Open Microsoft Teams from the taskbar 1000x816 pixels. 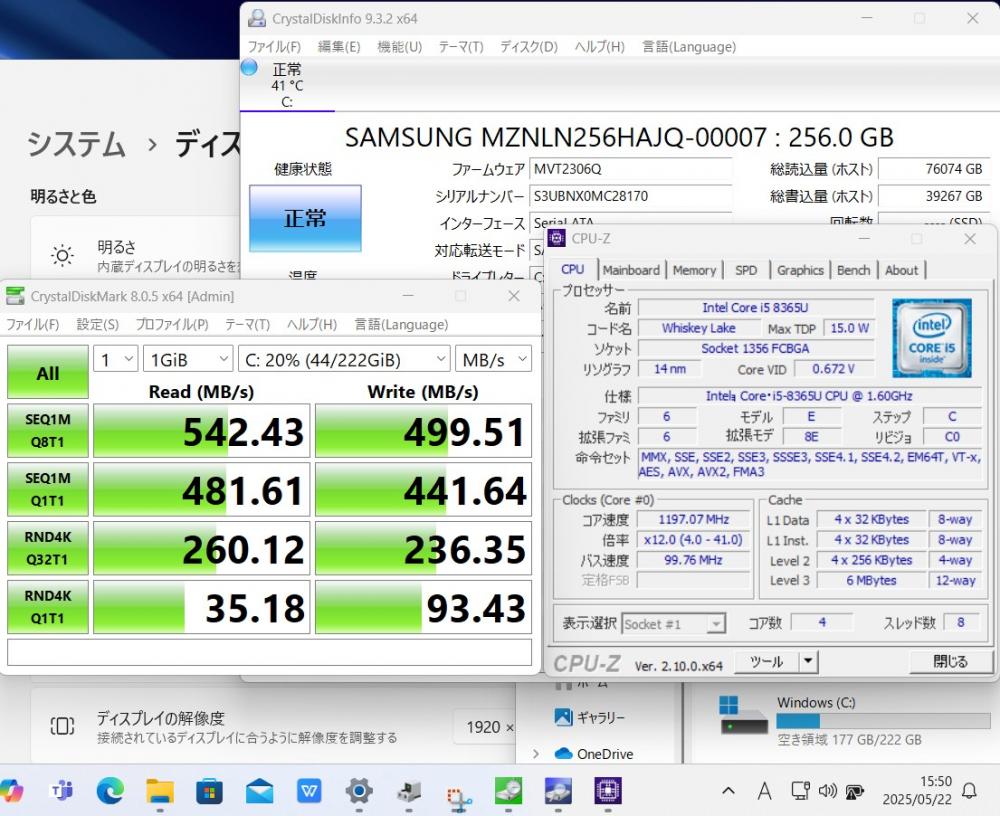pyautogui.click(x=62, y=792)
